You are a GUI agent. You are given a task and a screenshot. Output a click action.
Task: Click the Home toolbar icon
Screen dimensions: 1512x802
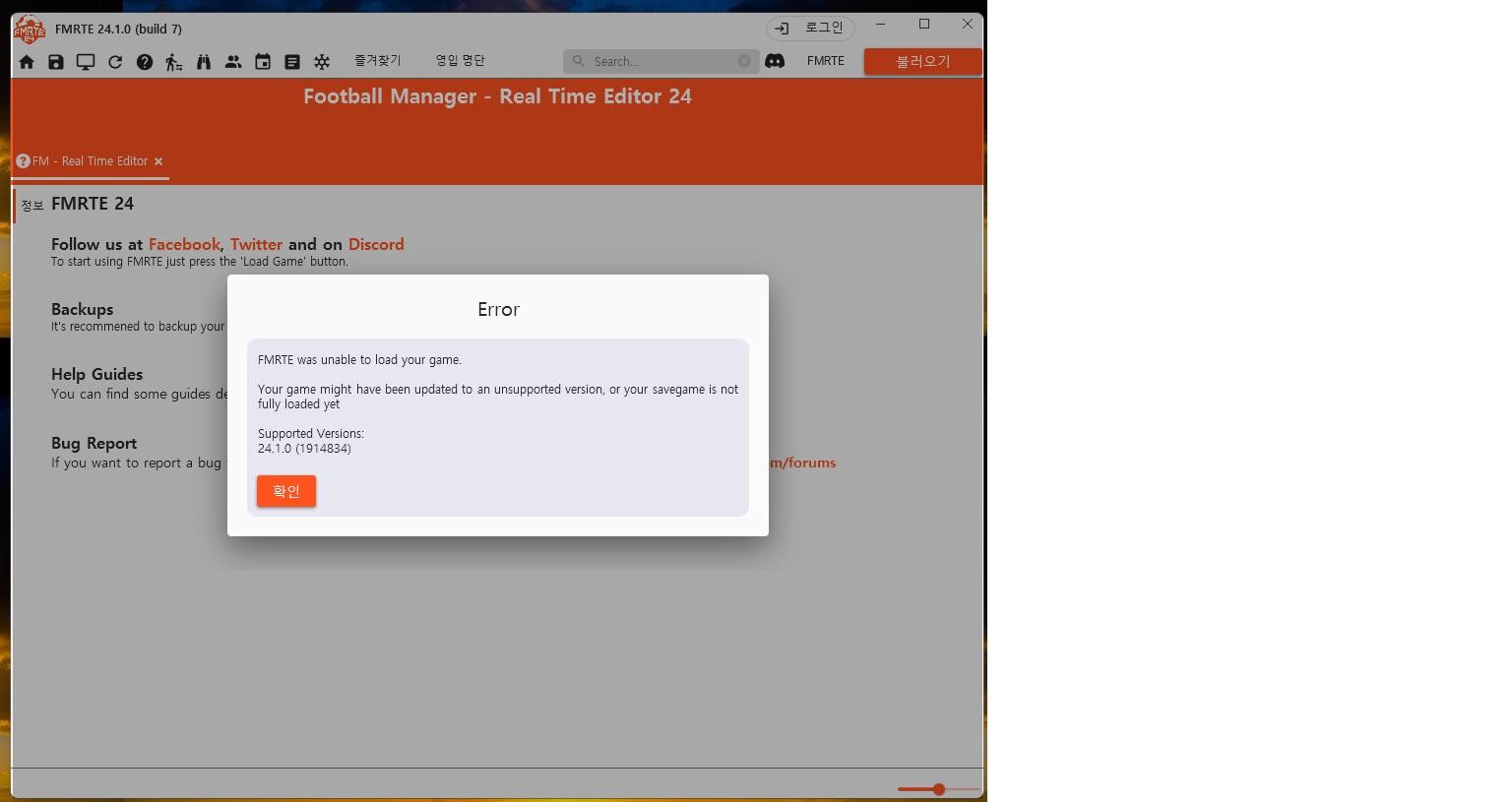[27, 62]
